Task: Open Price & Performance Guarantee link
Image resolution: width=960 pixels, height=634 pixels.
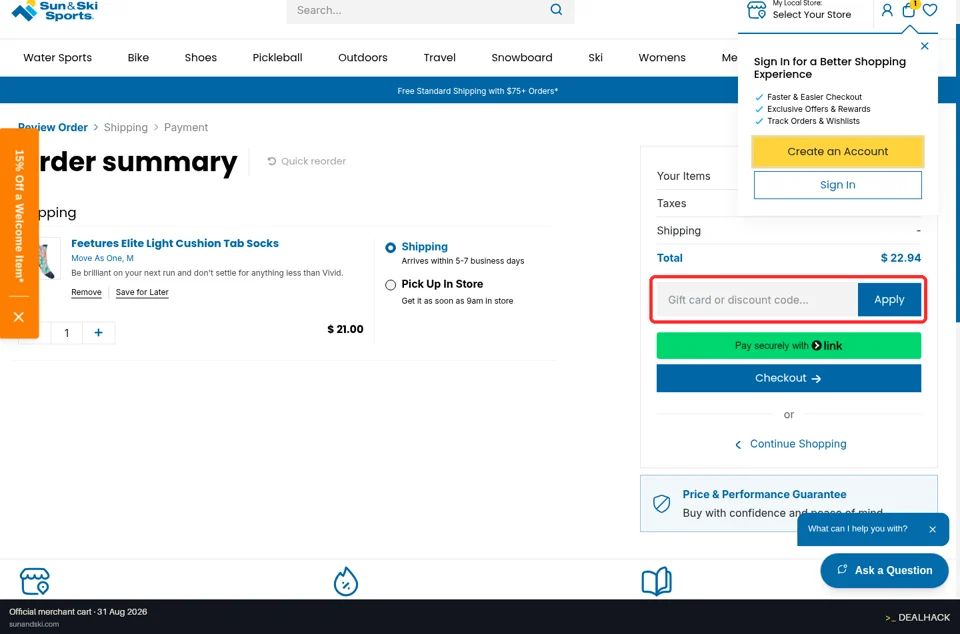Action: (764, 494)
